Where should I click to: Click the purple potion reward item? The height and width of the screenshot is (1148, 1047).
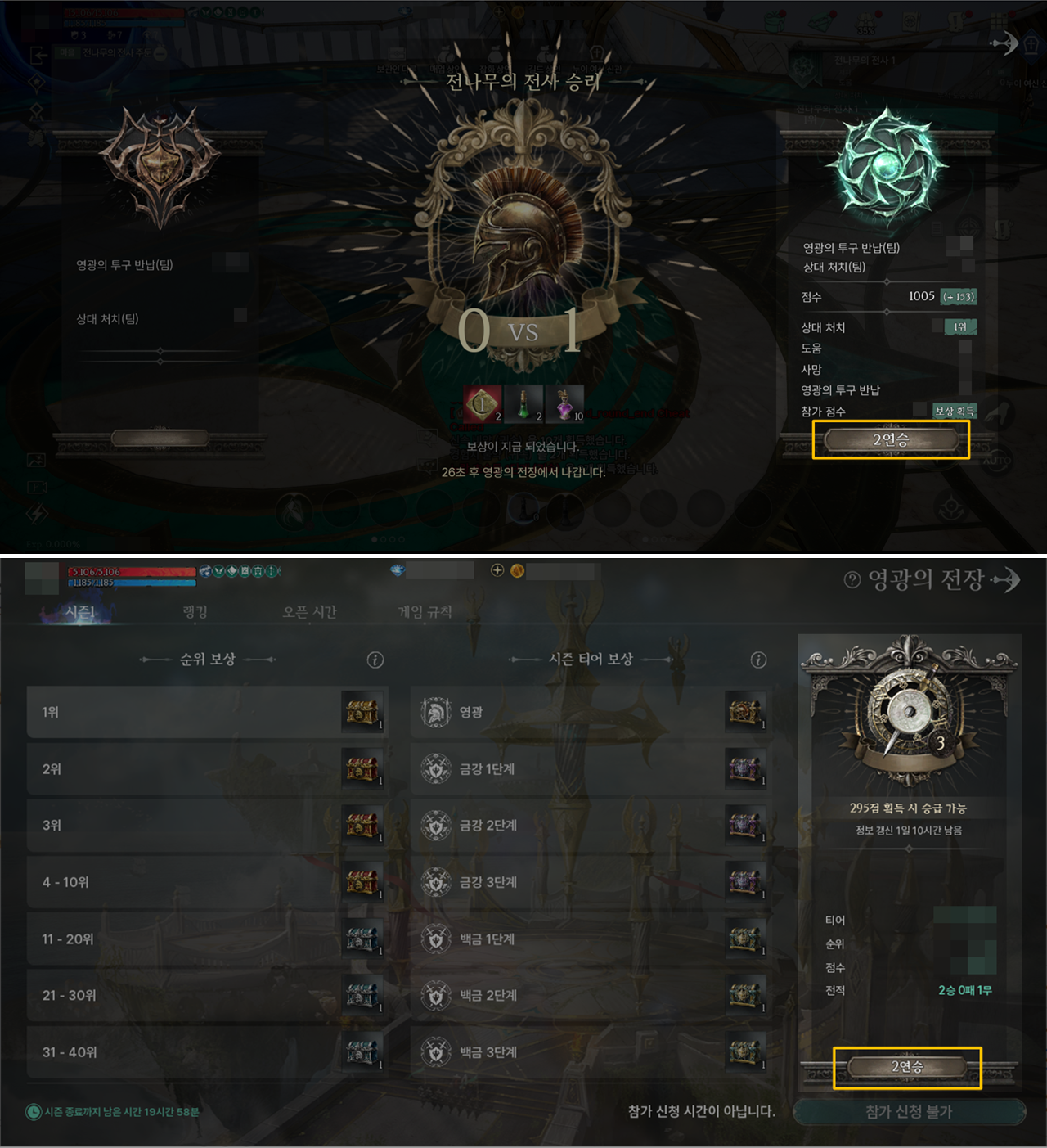[565, 404]
